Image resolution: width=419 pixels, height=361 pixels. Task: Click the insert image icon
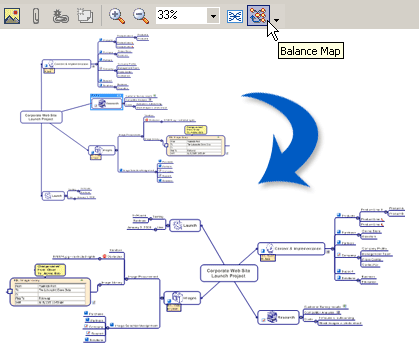[12, 16]
